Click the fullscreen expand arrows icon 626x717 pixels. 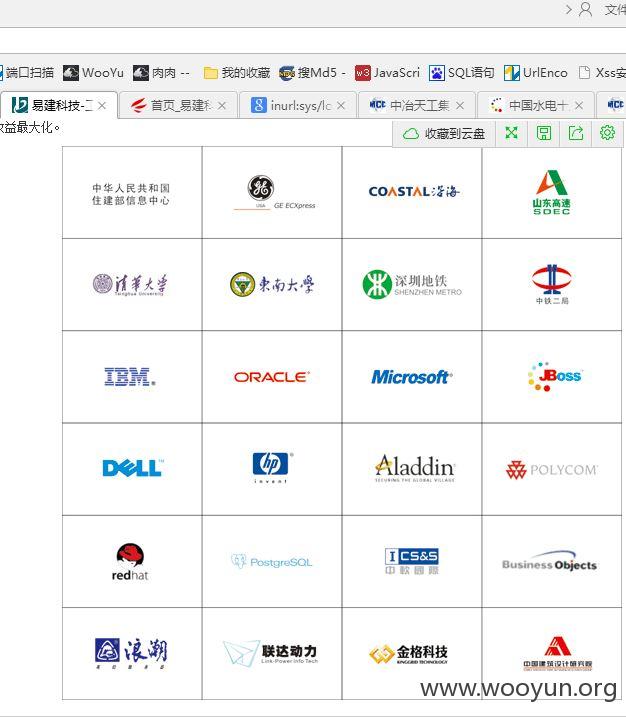pyautogui.click(x=511, y=133)
